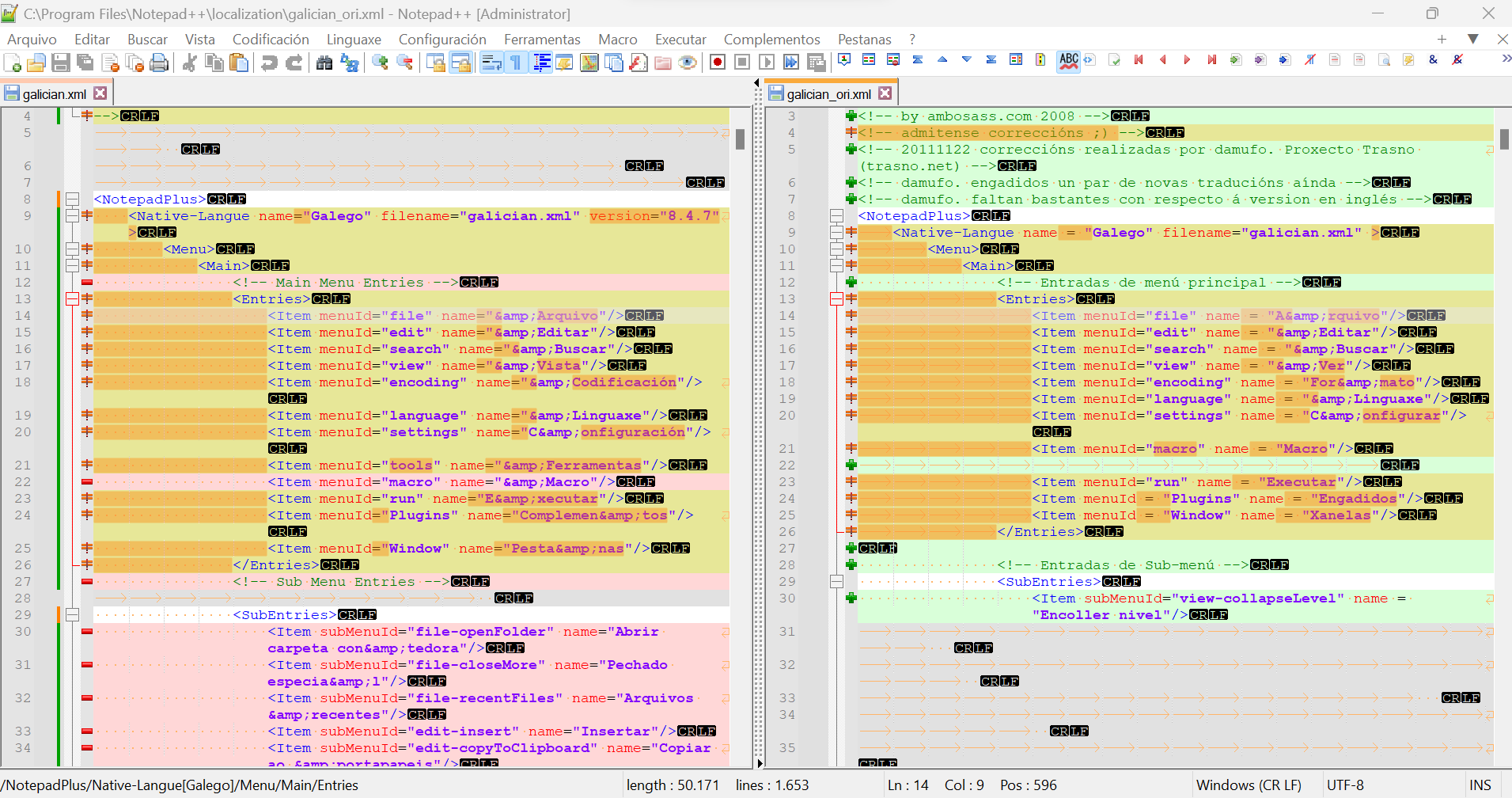The image size is (1512, 798).
Task: Click the Run macro multiple times icon
Action: (x=791, y=63)
